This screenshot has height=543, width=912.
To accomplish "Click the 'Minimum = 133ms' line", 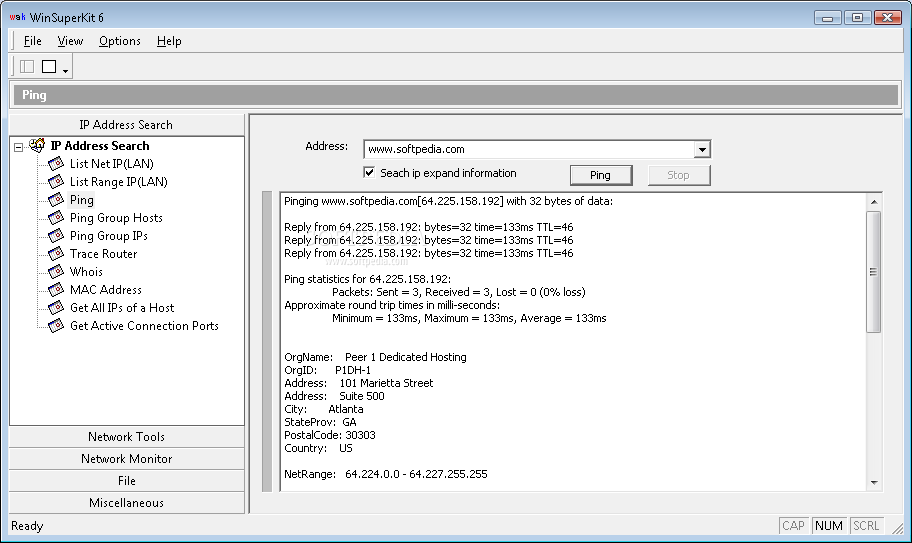I will [469, 319].
